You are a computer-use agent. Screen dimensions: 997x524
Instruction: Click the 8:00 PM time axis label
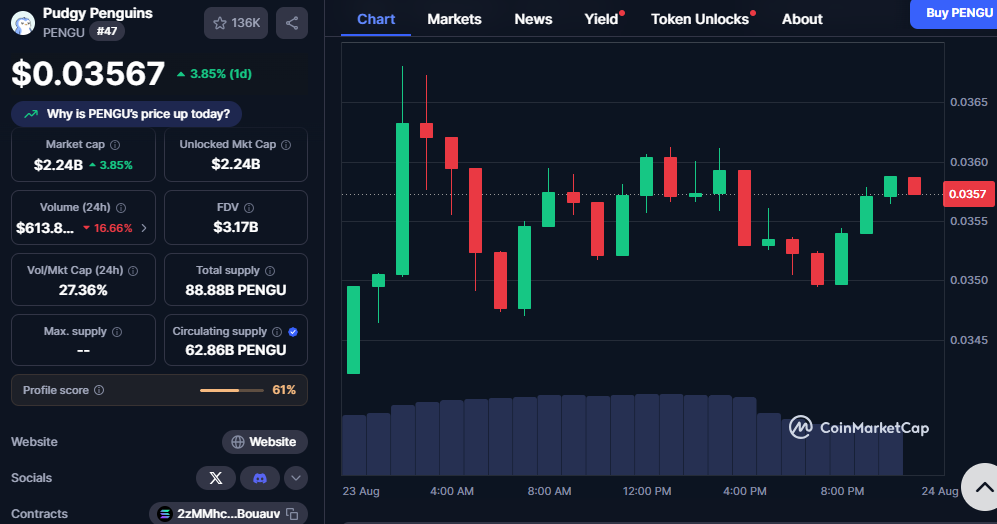pyautogui.click(x=842, y=492)
